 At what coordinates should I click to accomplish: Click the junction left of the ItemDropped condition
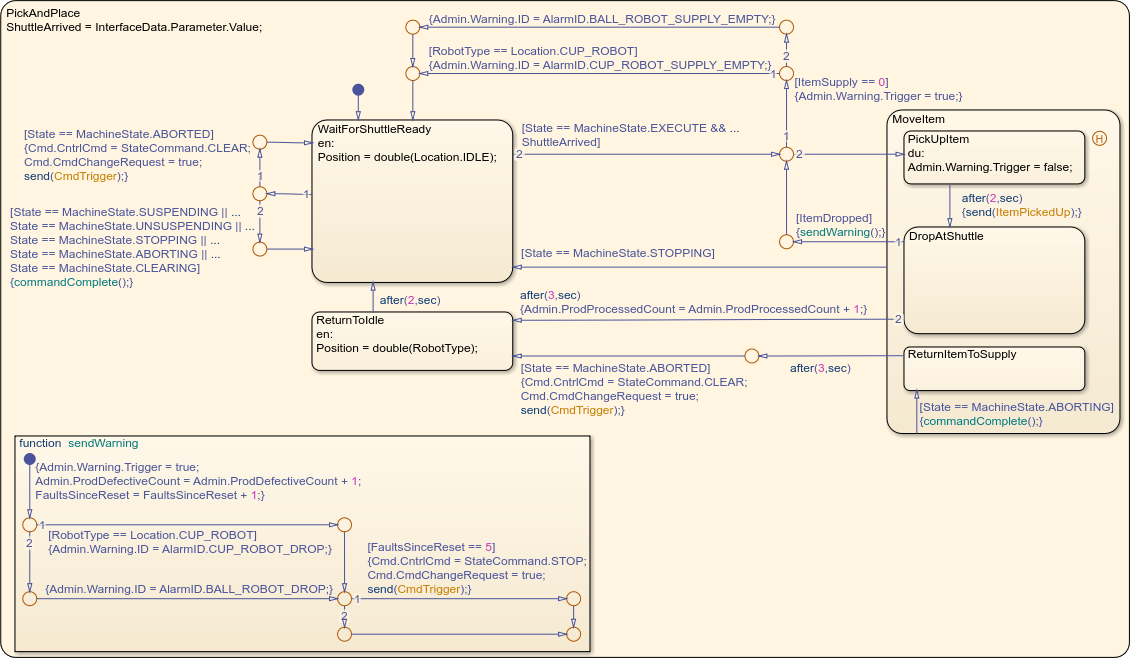point(786,241)
